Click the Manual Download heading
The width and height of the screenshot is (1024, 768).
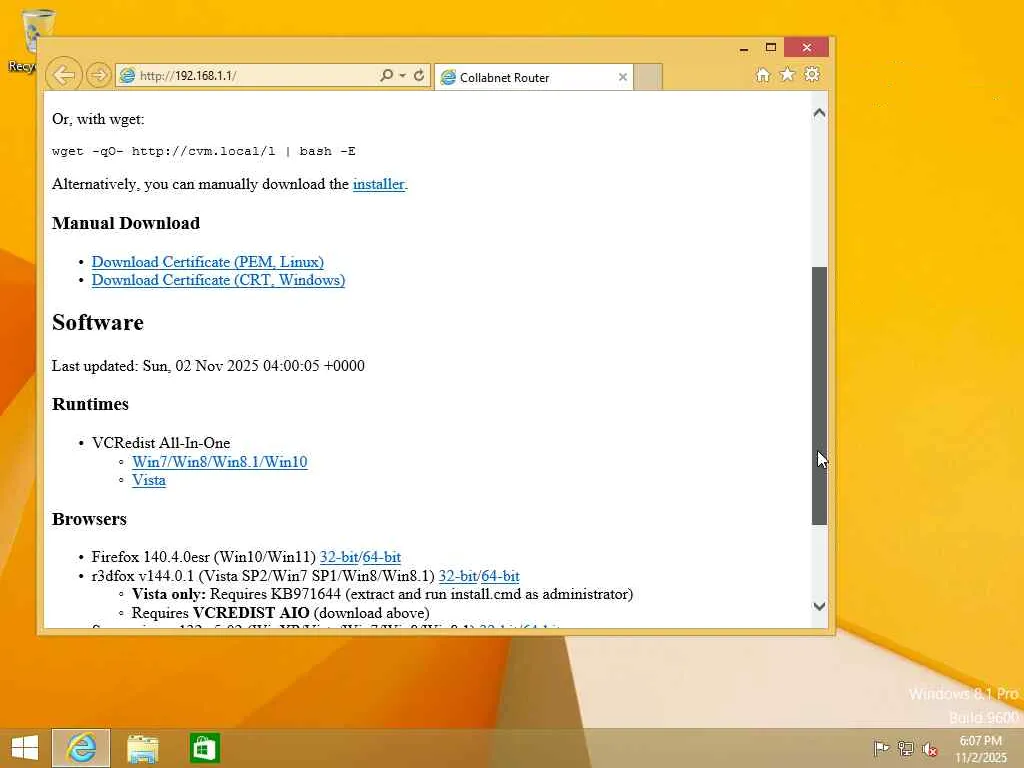tap(126, 223)
